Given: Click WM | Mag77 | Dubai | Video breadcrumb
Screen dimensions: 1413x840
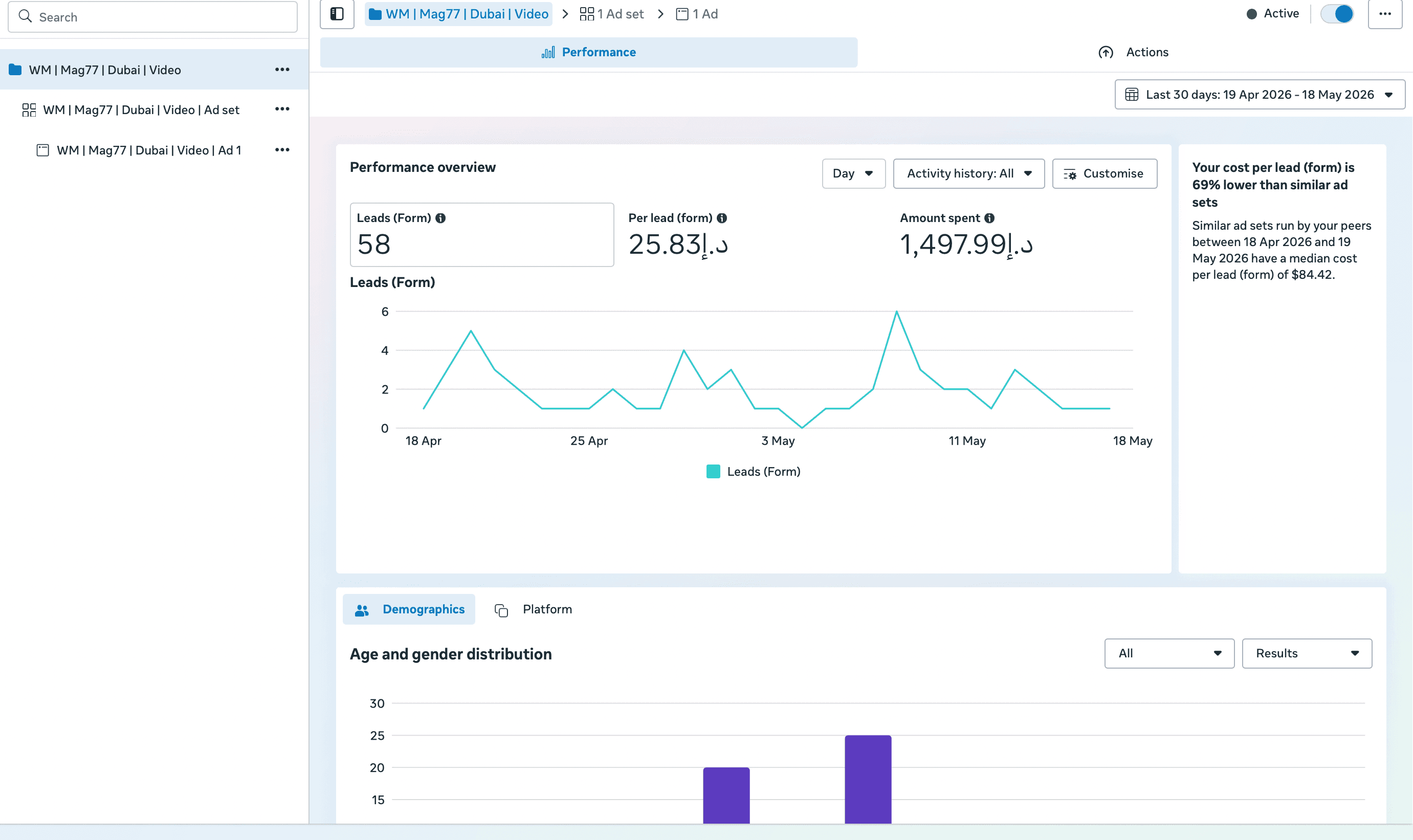Looking at the screenshot, I should click(x=458, y=14).
